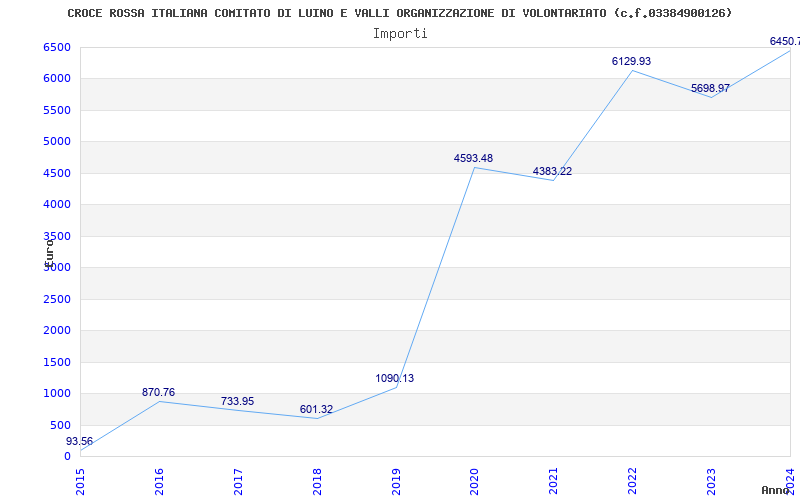This screenshot has width=800, height=500.
Task: Select the 2021 x-axis label
Action: point(554,482)
